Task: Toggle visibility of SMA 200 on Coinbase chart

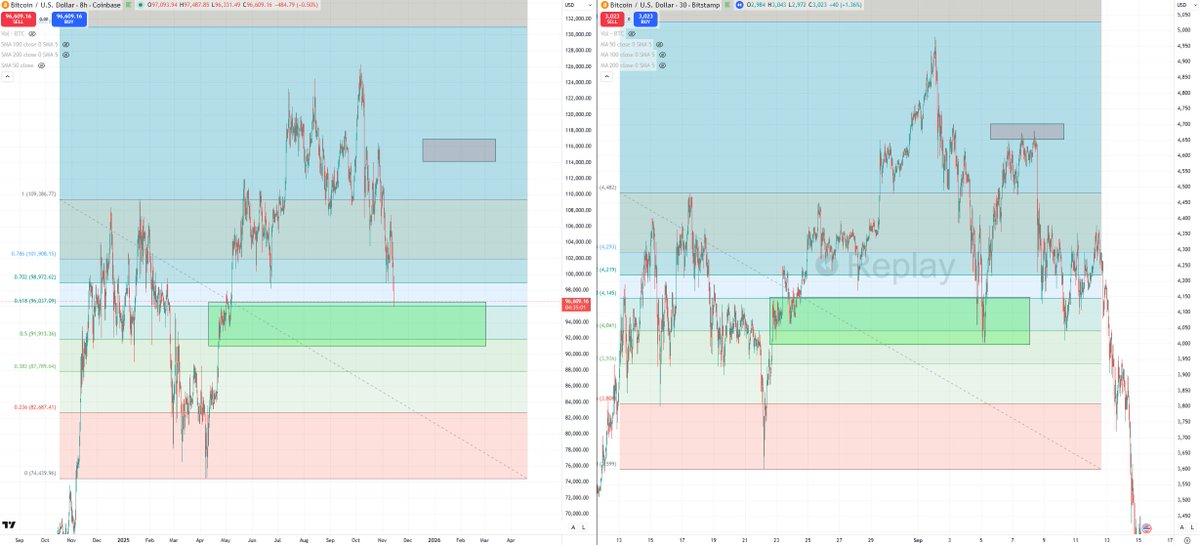Action: tap(65, 55)
